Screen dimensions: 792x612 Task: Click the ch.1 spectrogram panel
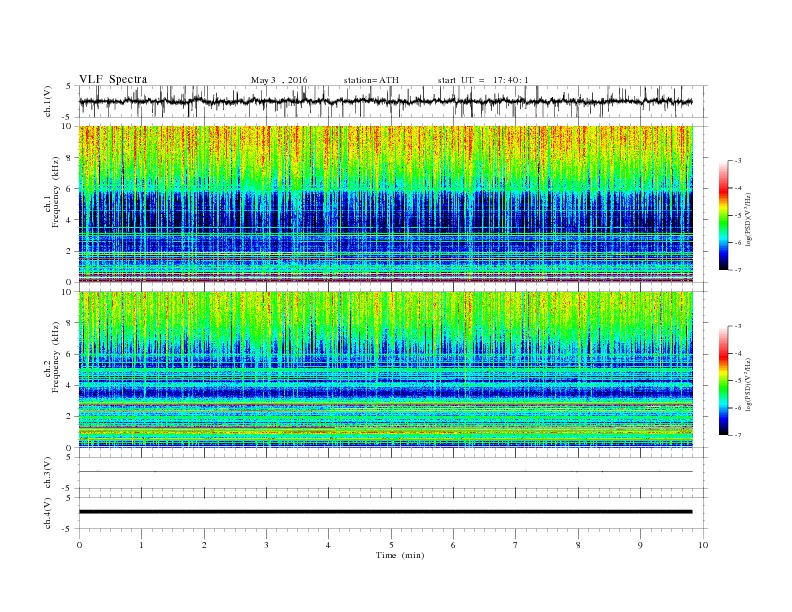point(385,204)
